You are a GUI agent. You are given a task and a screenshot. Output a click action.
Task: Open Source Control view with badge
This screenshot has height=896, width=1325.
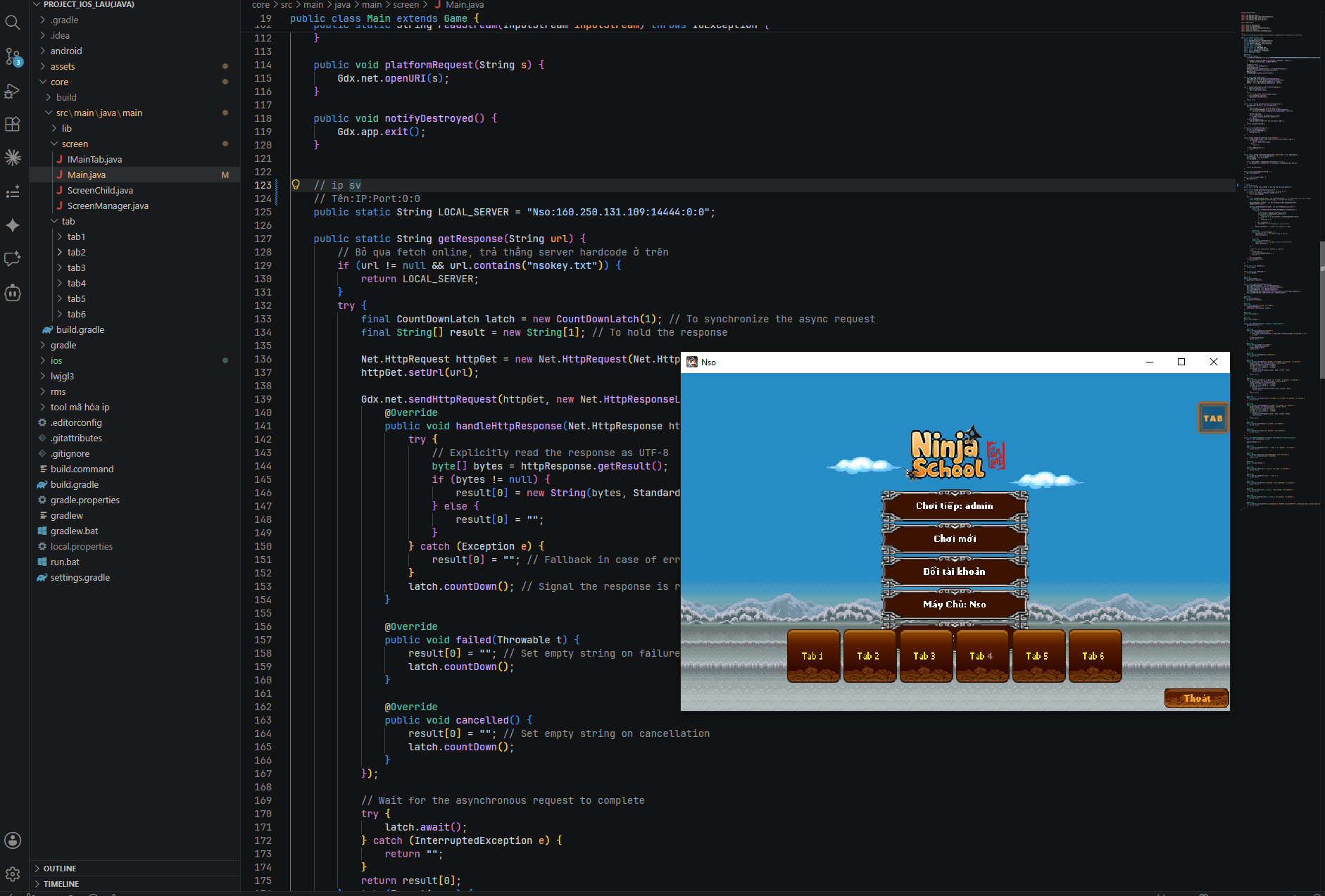13,56
